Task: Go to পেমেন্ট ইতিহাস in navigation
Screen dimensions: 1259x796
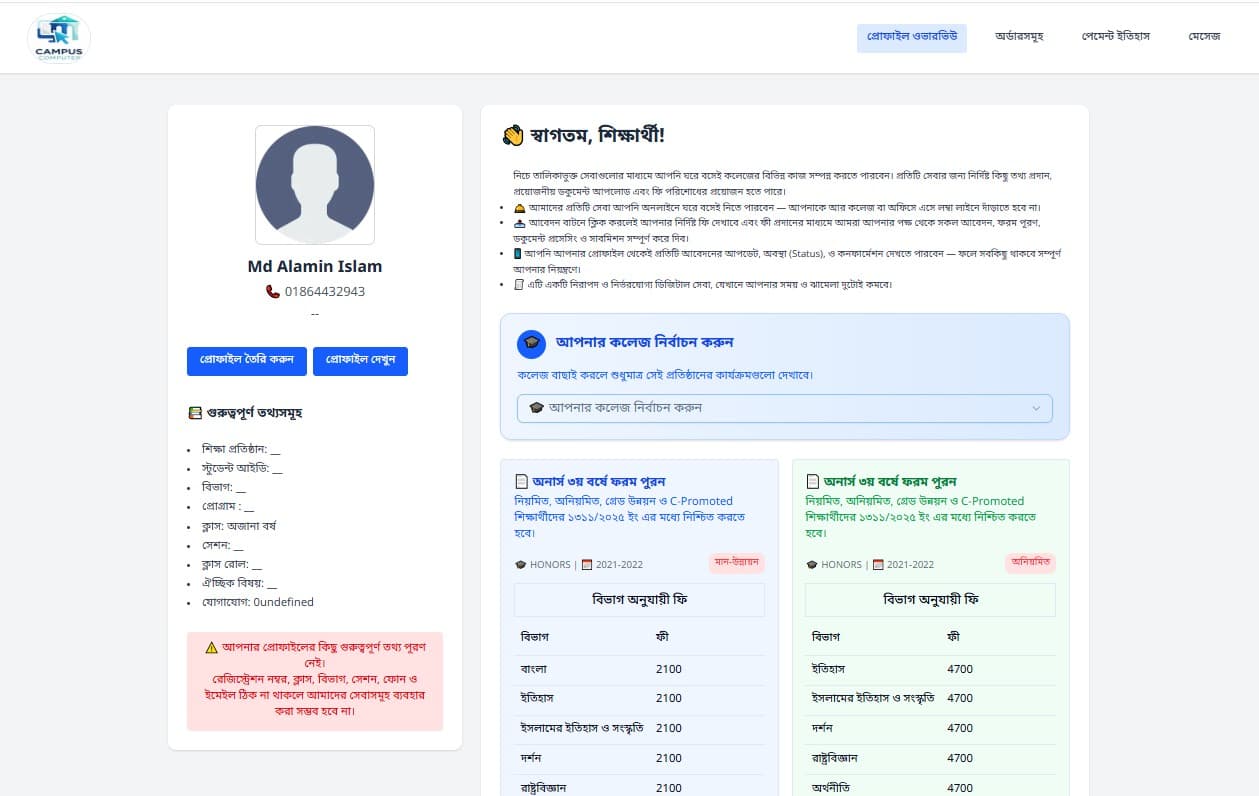Action: 1115,37
